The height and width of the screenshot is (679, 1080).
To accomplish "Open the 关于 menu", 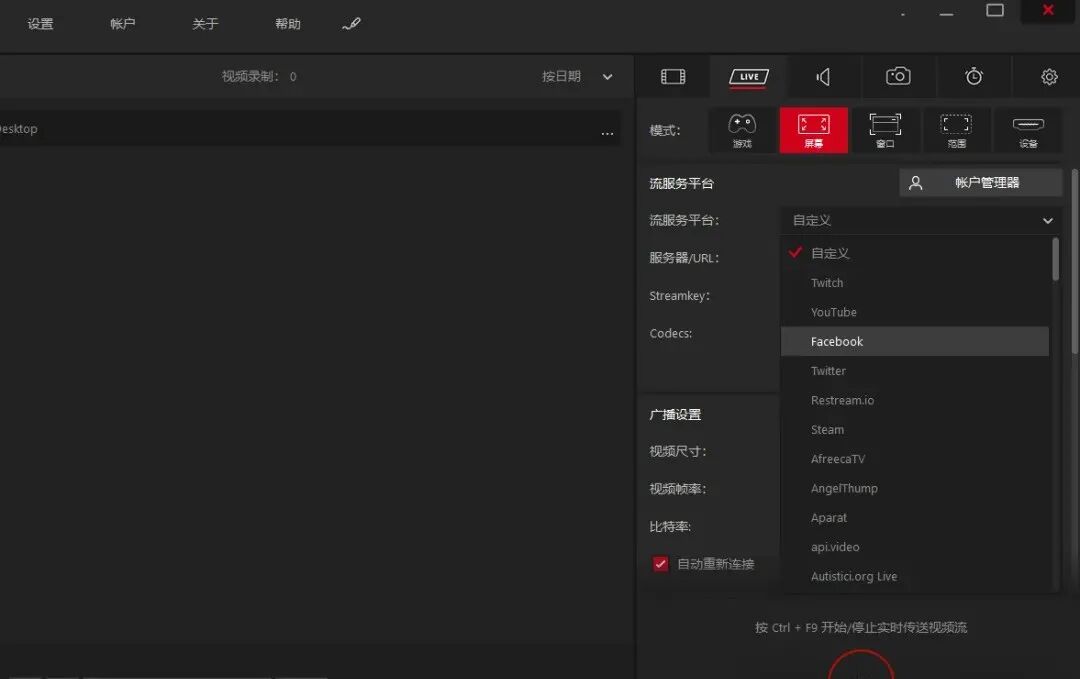I will coord(205,24).
